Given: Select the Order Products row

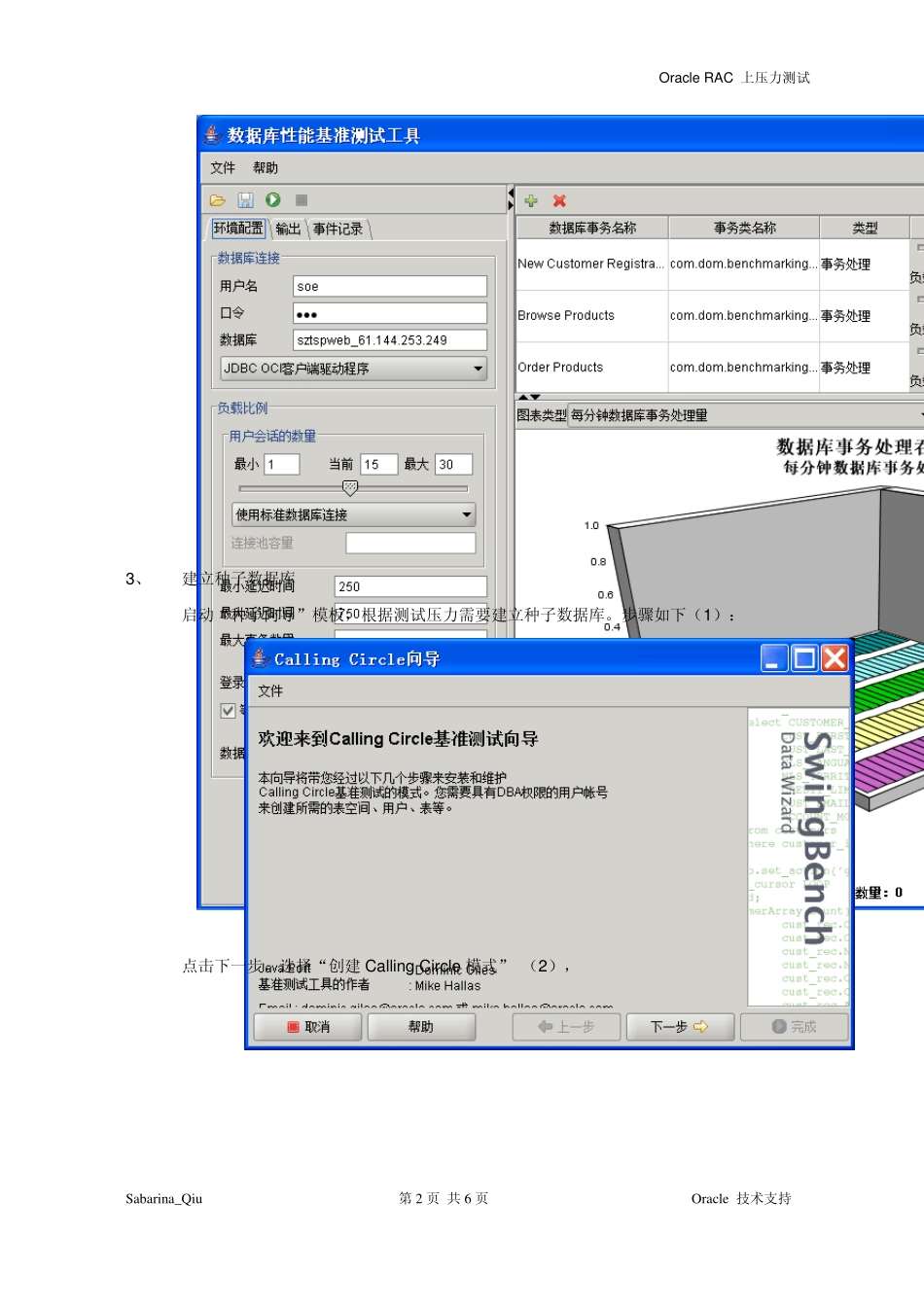Looking at the screenshot, I should coord(720,368).
